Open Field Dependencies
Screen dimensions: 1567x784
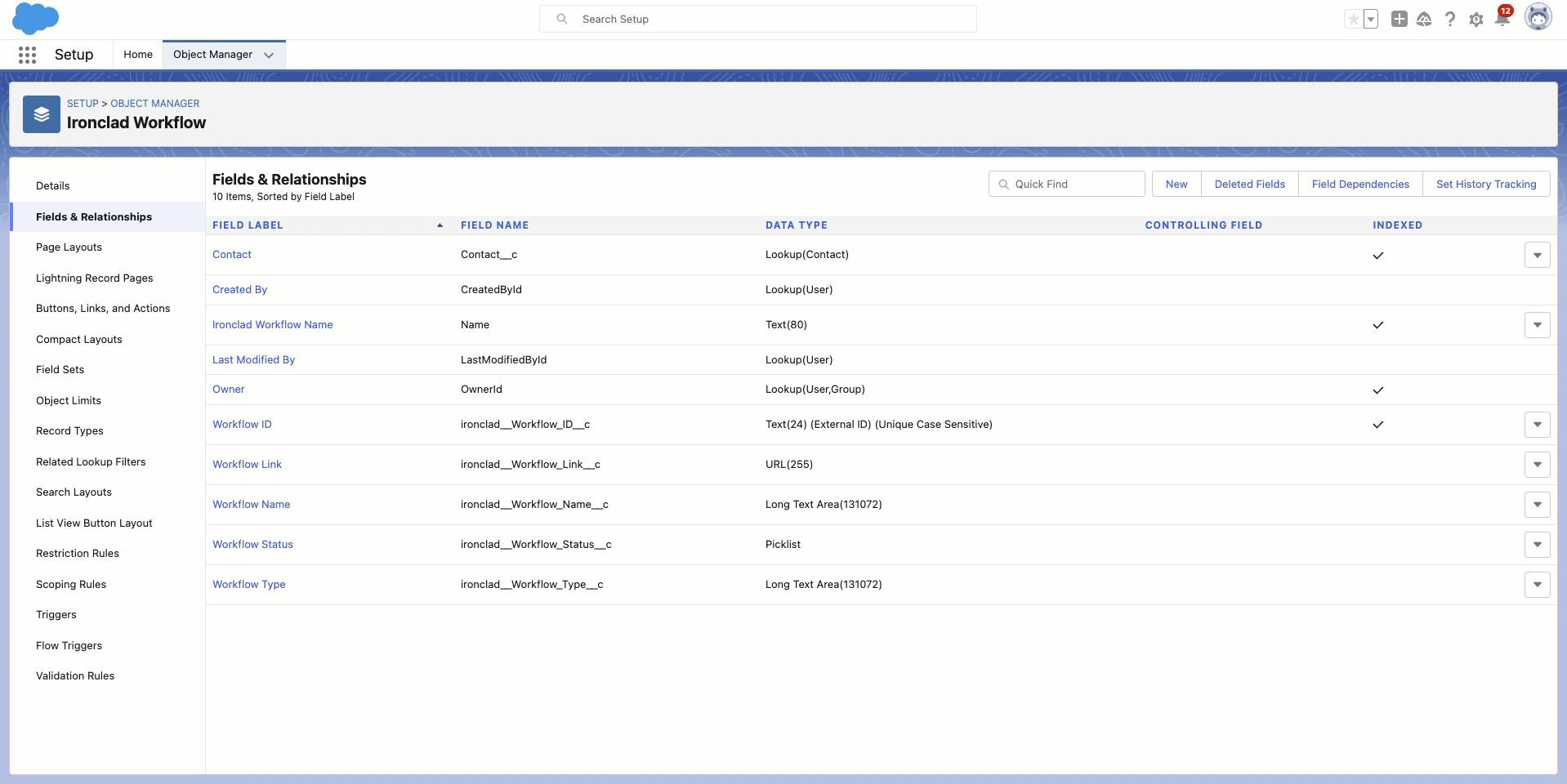(1360, 184)
